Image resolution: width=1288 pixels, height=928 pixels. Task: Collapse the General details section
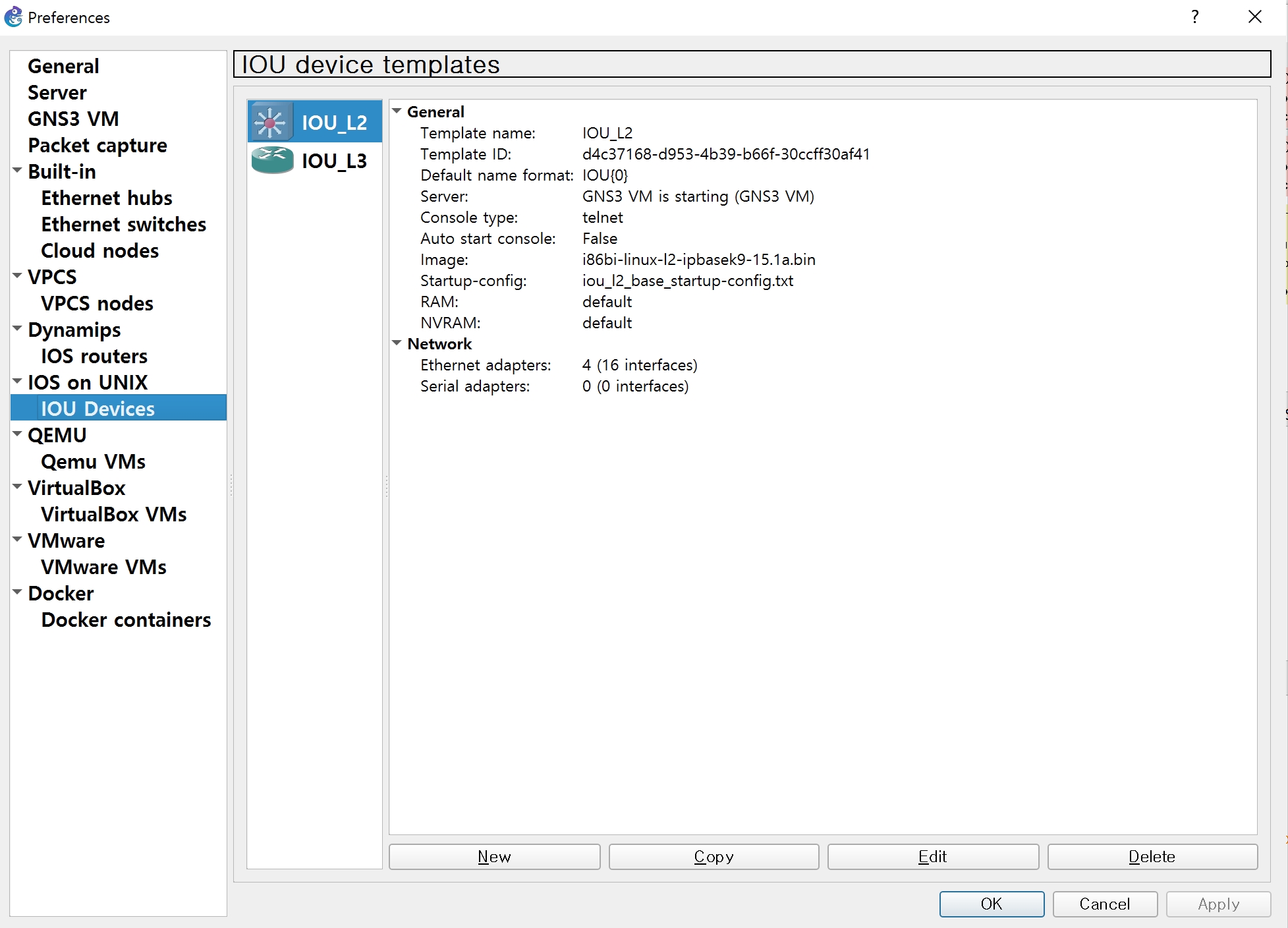pos(397,111)
